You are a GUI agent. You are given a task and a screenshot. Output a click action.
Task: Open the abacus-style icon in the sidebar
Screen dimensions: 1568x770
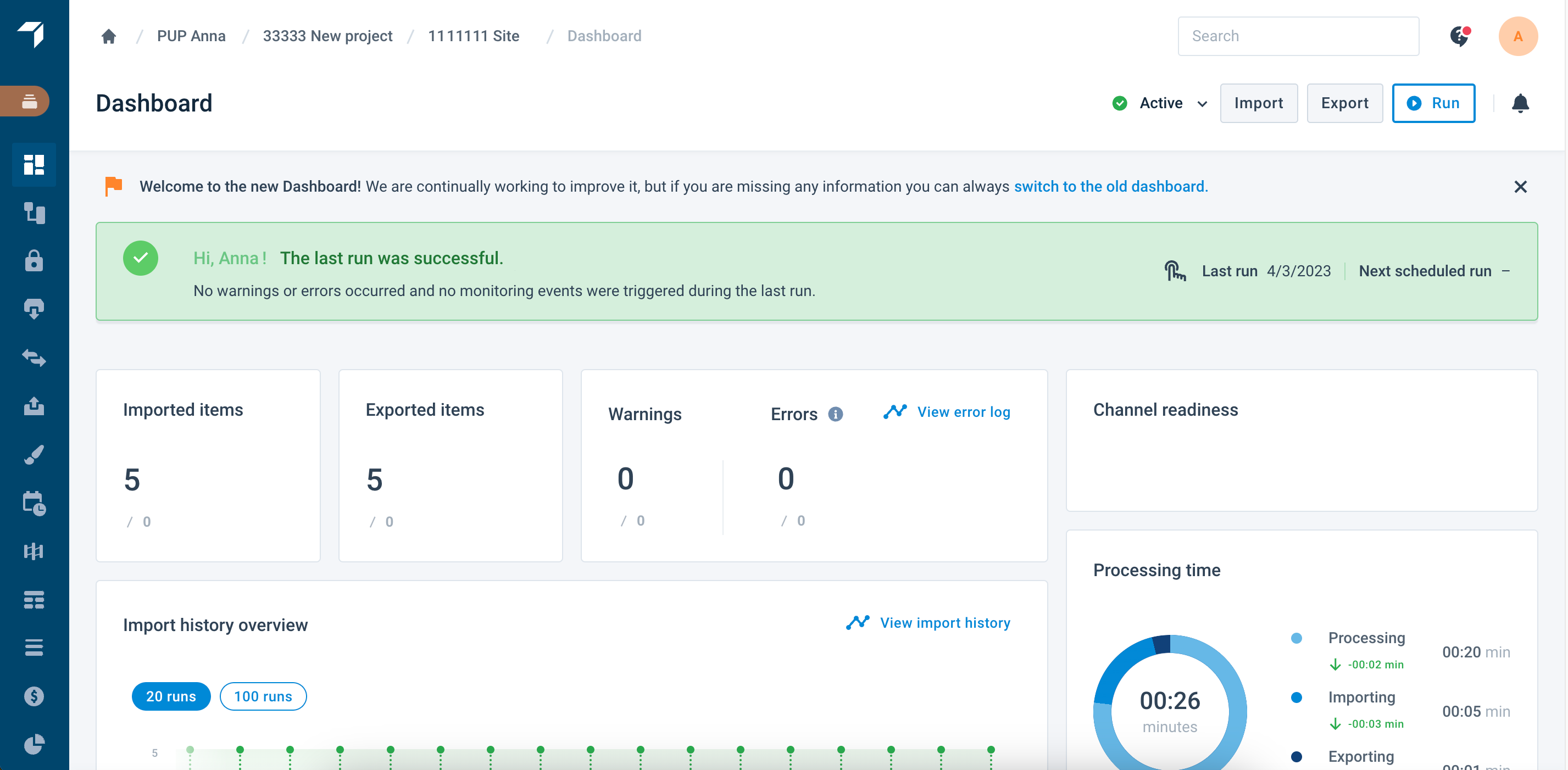[34, 551]
